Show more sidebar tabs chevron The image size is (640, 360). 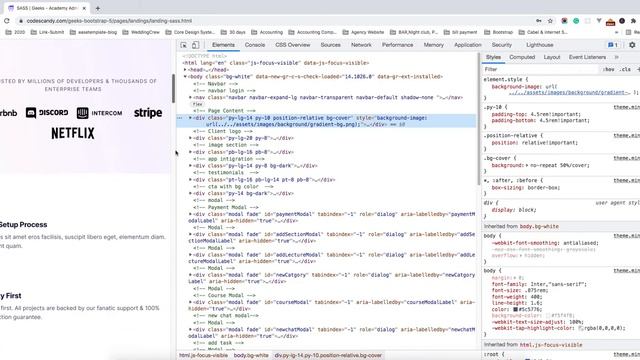pos(617,57)
